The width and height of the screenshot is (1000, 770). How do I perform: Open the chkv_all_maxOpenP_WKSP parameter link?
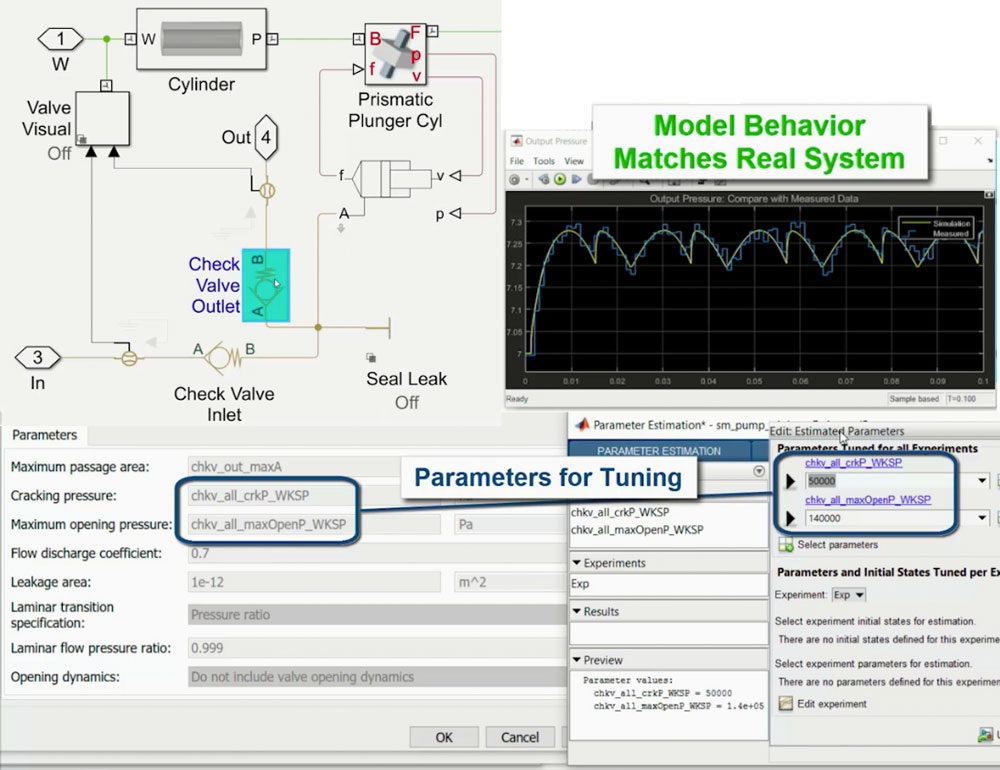point(867,498)
